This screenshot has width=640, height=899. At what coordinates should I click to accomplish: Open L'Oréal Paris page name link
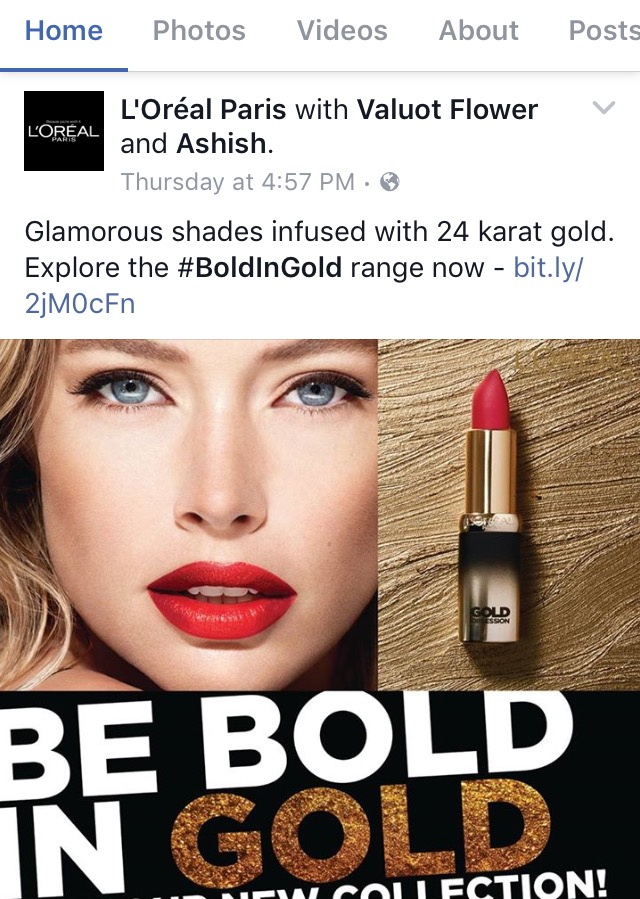(203, 109)
